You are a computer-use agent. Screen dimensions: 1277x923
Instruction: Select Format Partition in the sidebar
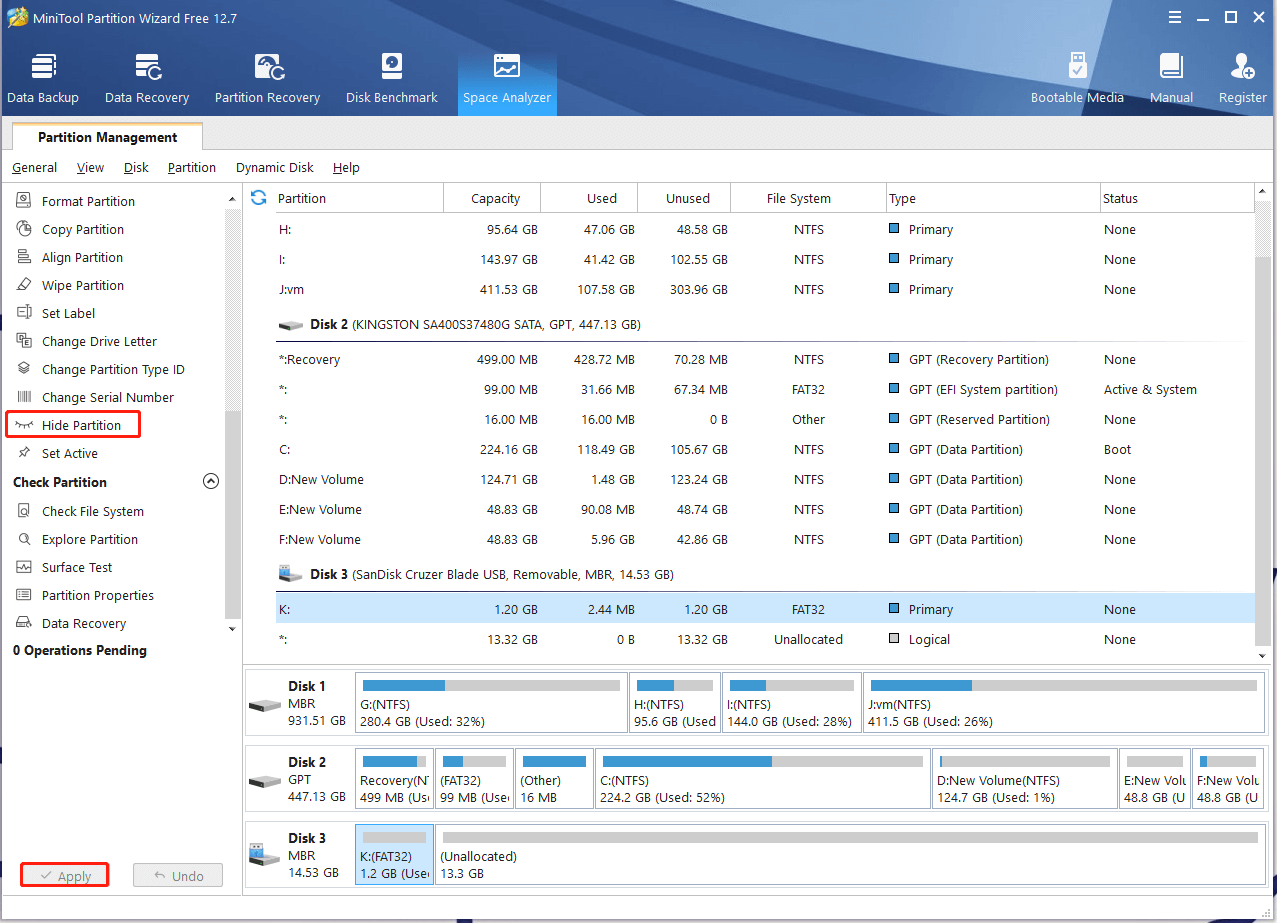pos(88,201)
